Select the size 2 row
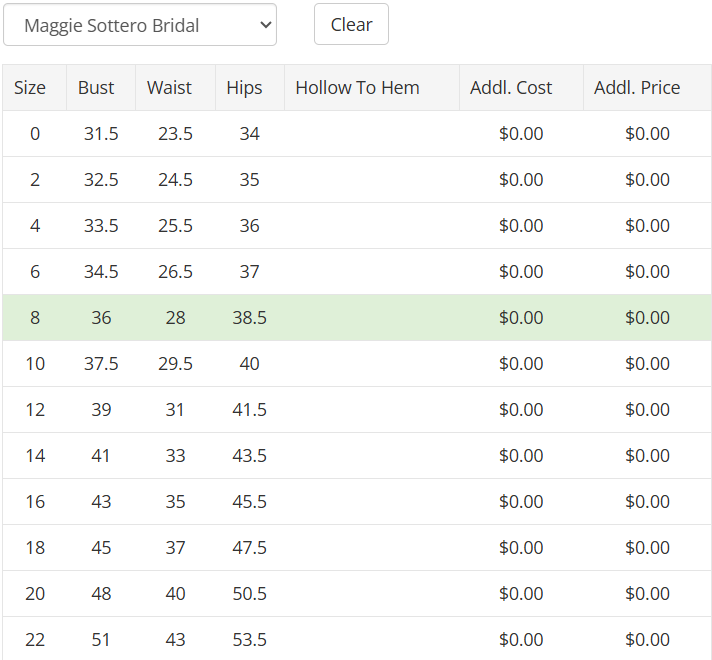 click(35, 180)
